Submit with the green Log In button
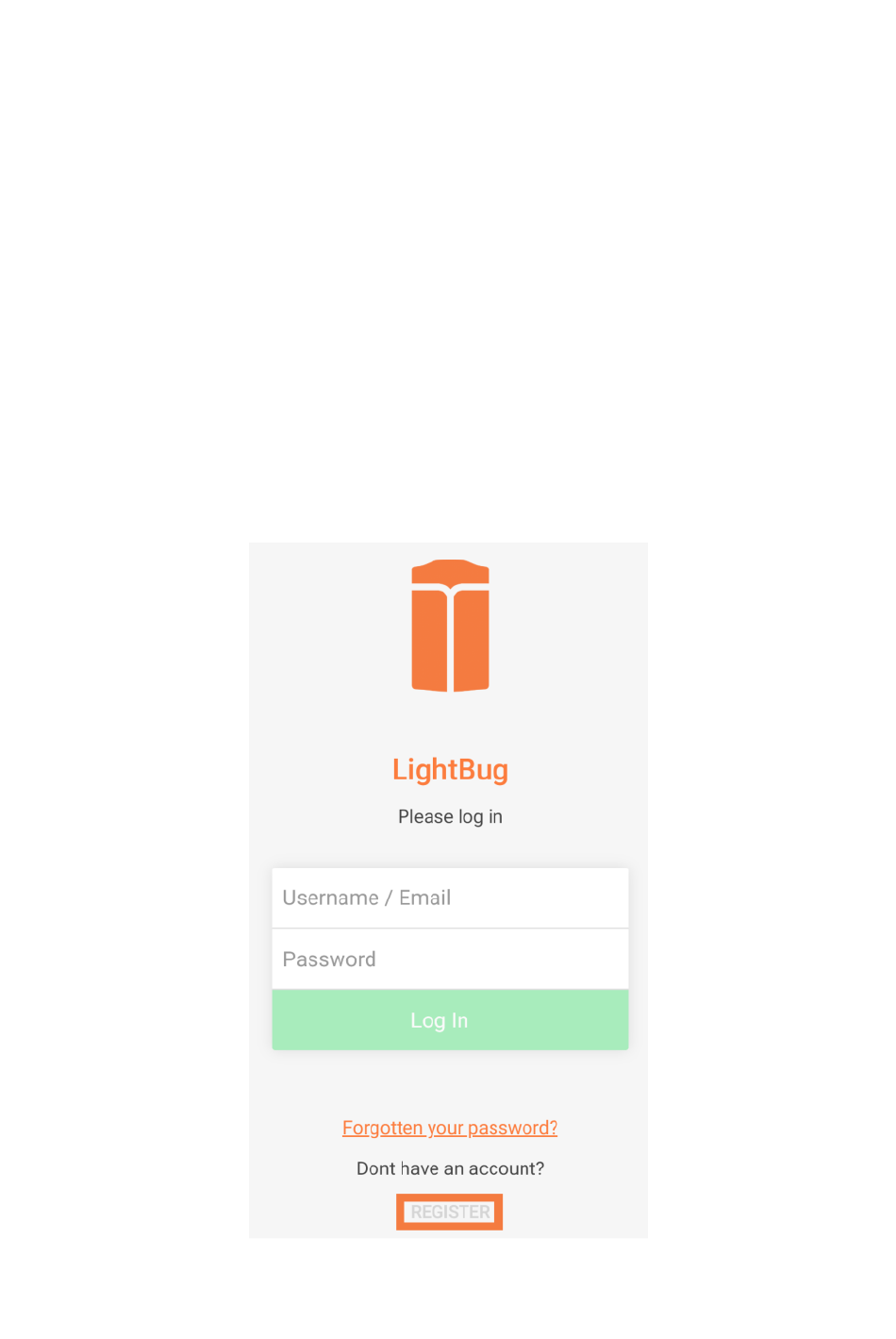The image size is (896, 1339). [450, 1020]
